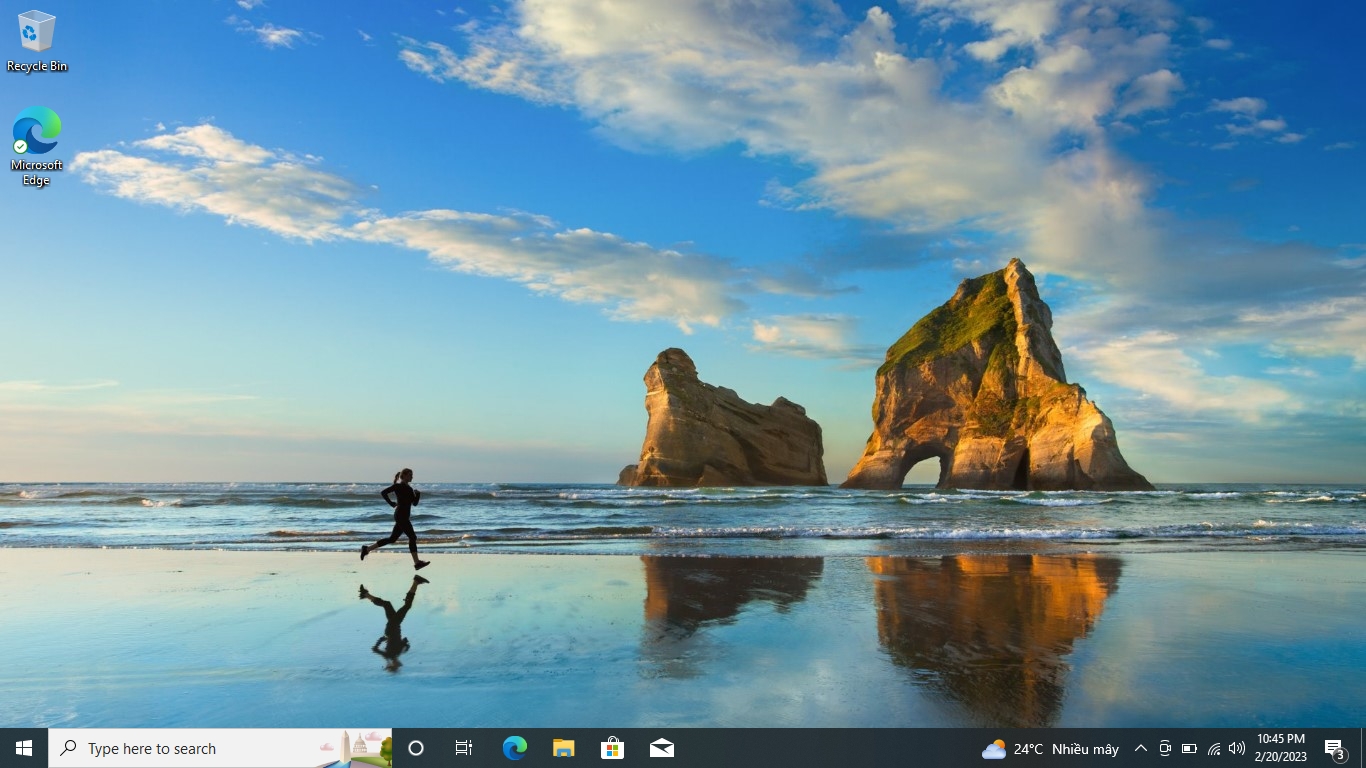Open the 24°C Nhiều mây weather widget
This screenshot has width=1366, height=768.
click(x=1050, y=748)
